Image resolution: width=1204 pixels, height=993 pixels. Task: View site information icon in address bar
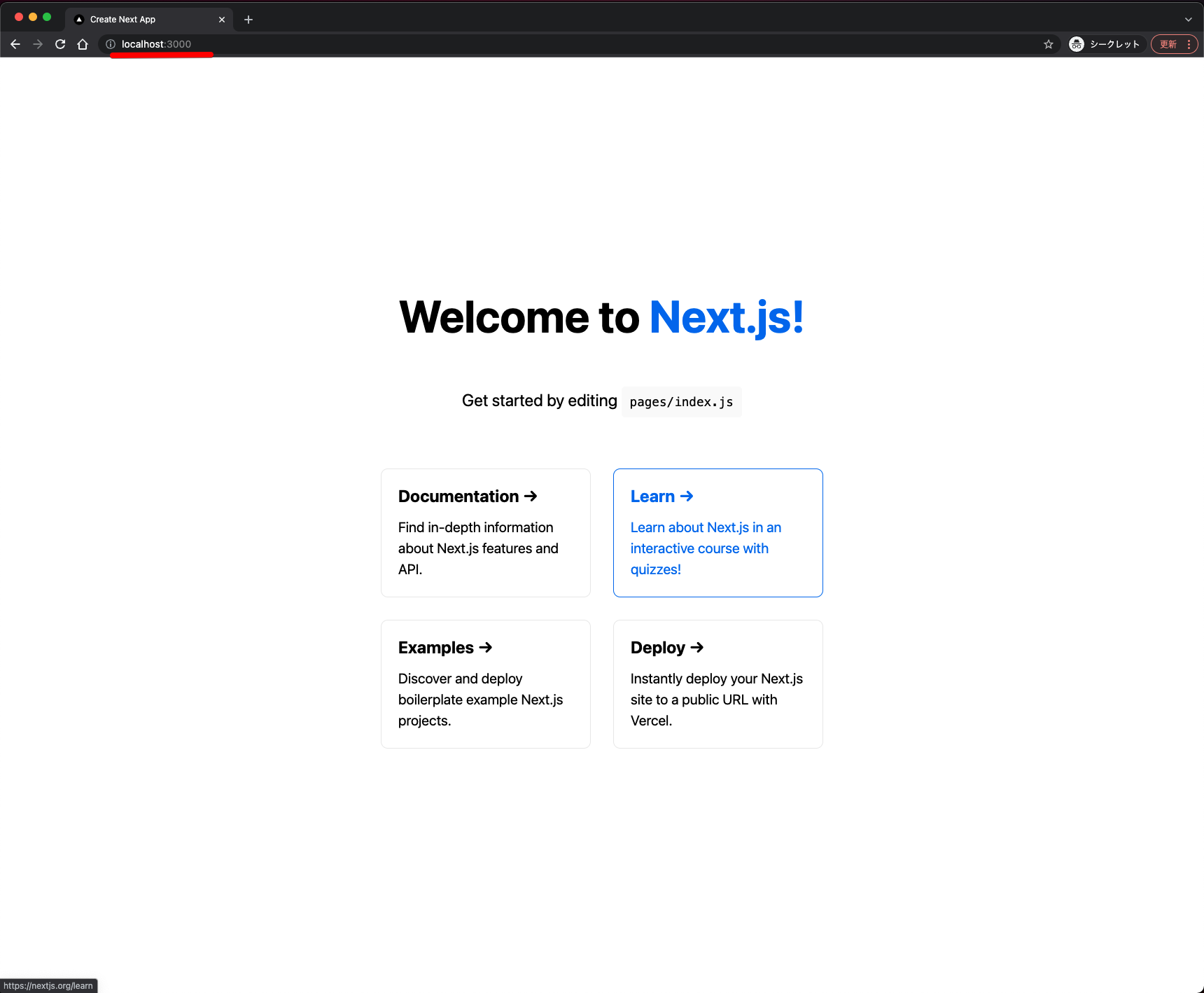point(111,44)
